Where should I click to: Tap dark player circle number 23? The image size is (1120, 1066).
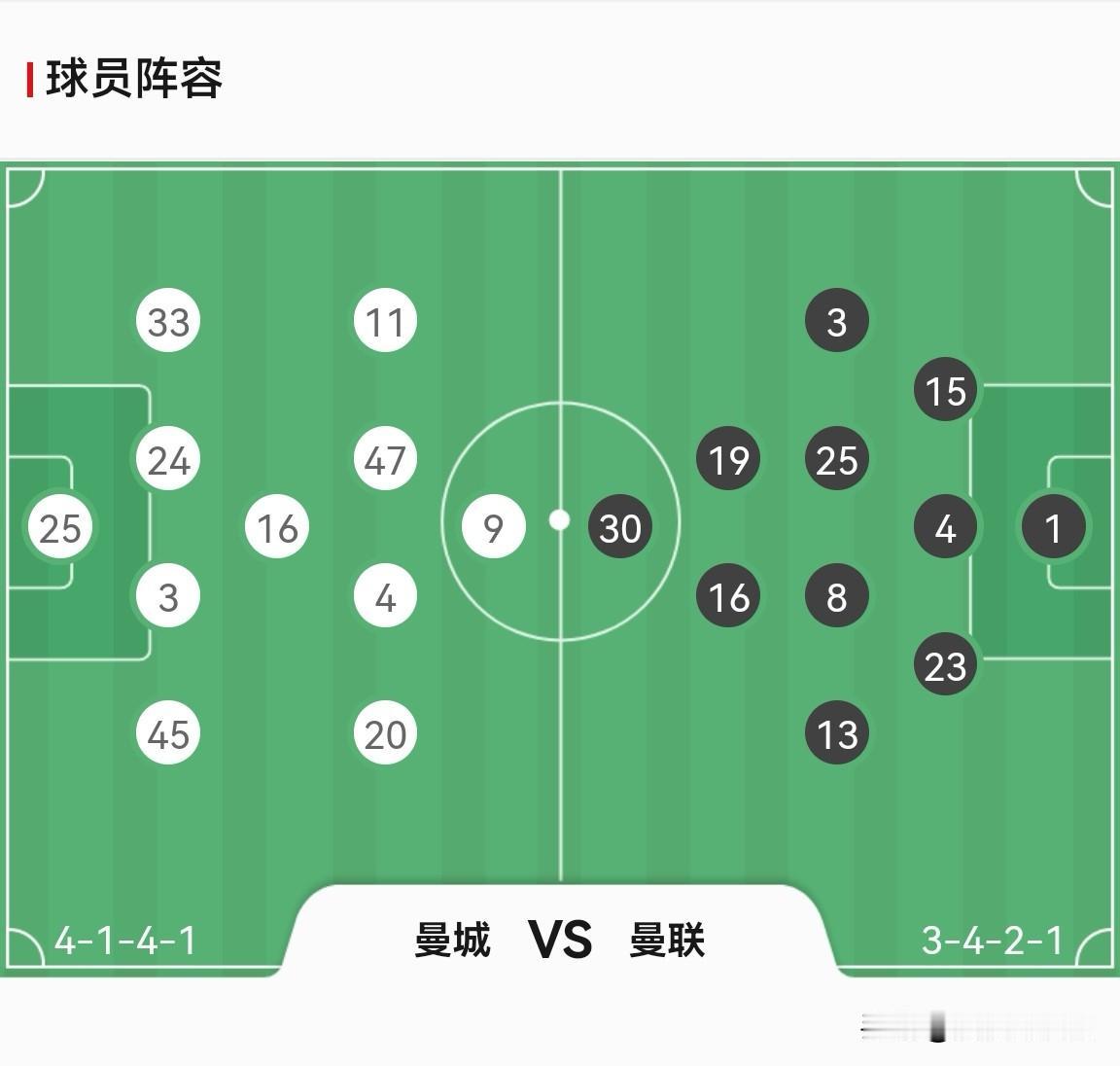pyautogui.click(x=945, y=665)
